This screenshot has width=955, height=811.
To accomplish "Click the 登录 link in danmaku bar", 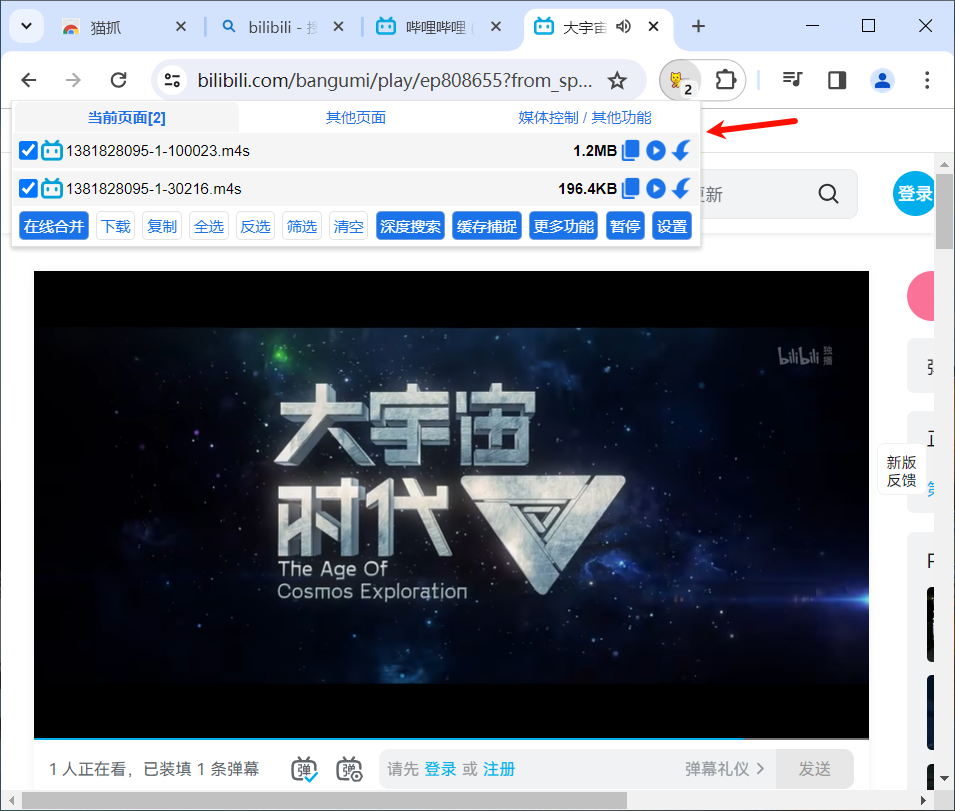I will point(440,769).
